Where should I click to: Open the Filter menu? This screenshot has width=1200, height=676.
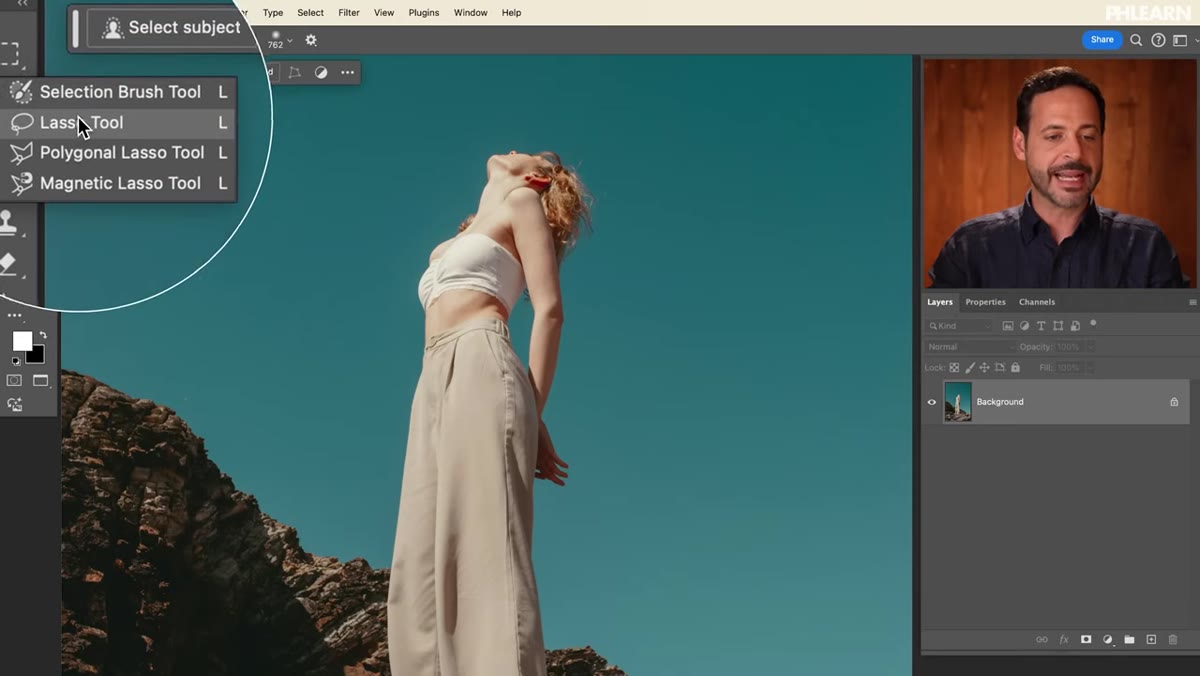click(x=349, y=13)
